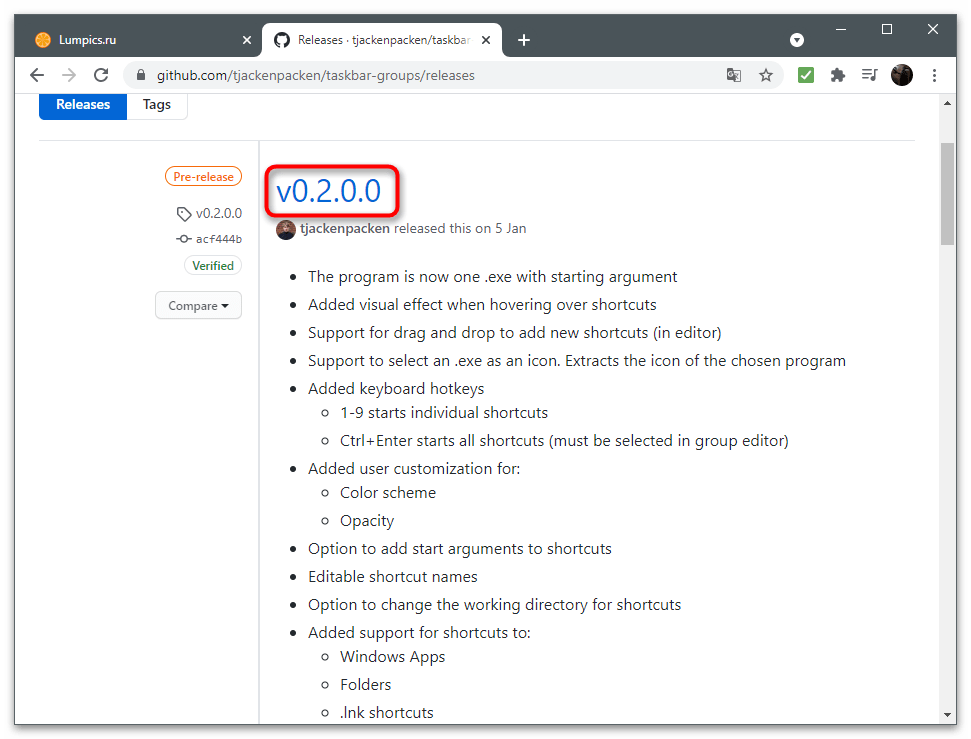This screenshot has width=971, height=739.
Task: Open the Chrome profile avatar
Action: (x=902, y=76)
